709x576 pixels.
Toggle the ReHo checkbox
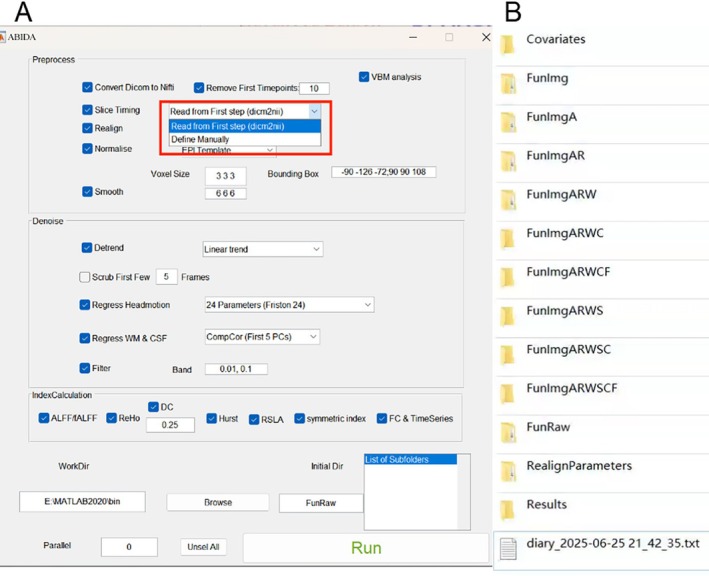111,418
